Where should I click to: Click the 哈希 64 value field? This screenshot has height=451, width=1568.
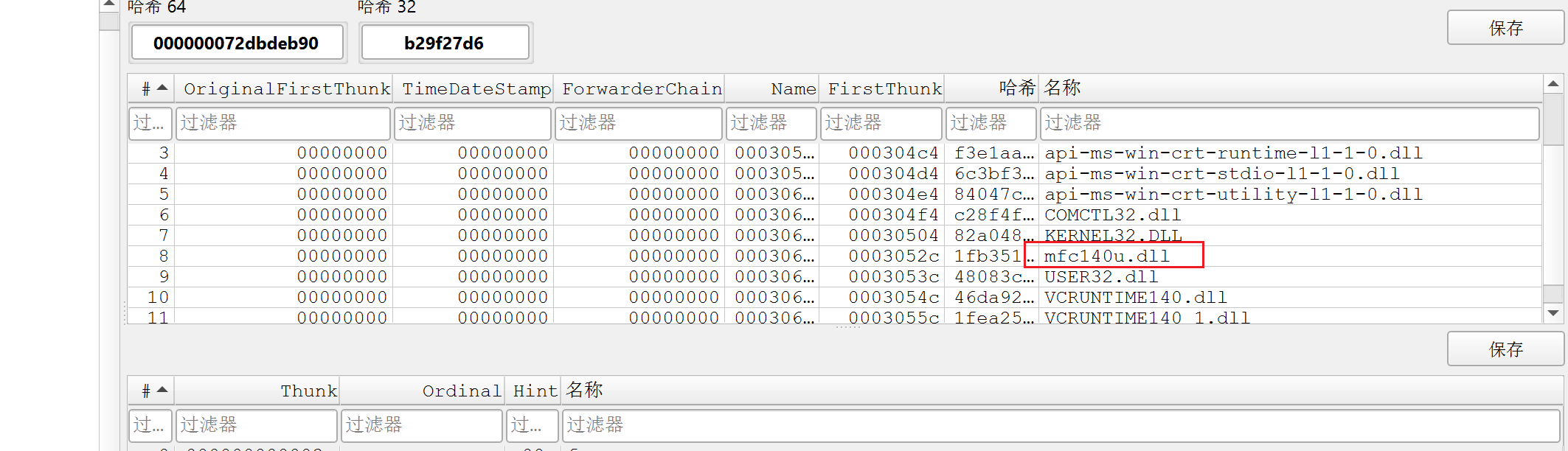pyautogui.click(x=237, y=43)
